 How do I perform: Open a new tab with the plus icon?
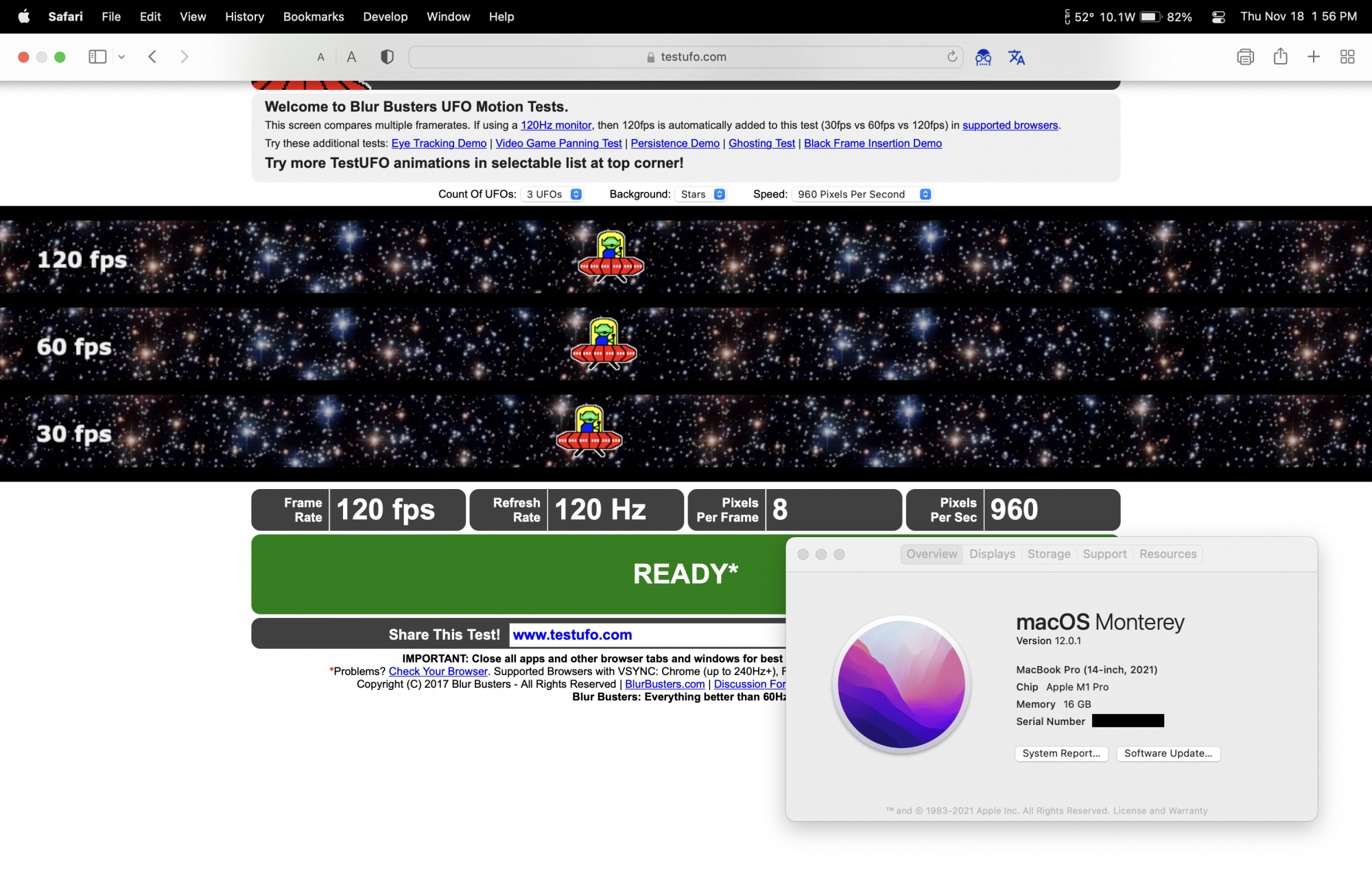click(1313, 57)
